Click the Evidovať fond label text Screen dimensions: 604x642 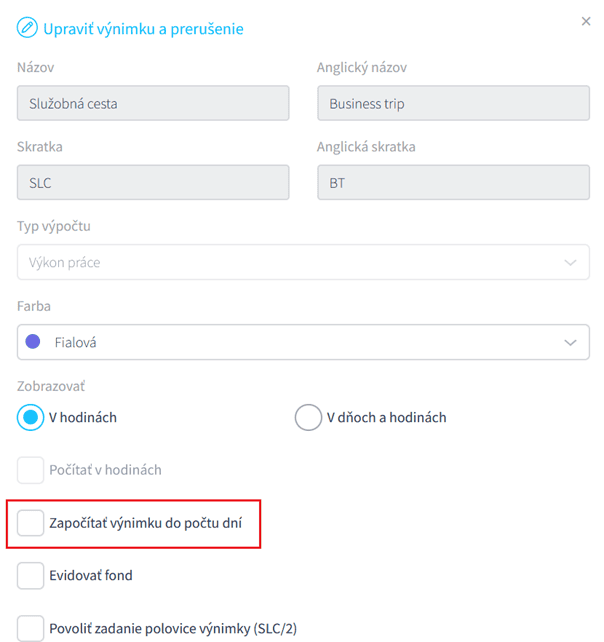[x=91, y=575]
